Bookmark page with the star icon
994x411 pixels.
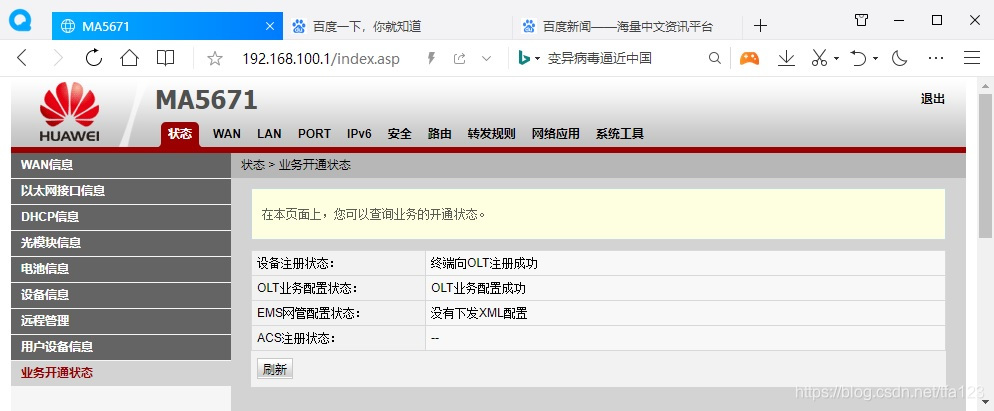[x=215, y=59]
